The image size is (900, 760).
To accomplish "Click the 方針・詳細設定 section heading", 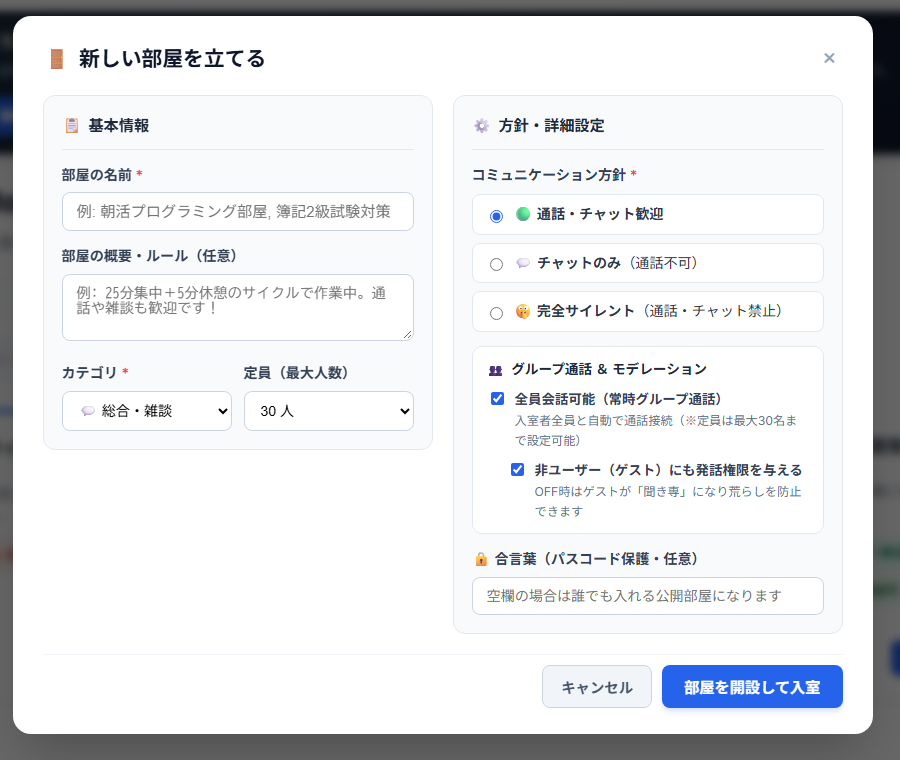I will point(551,125).
